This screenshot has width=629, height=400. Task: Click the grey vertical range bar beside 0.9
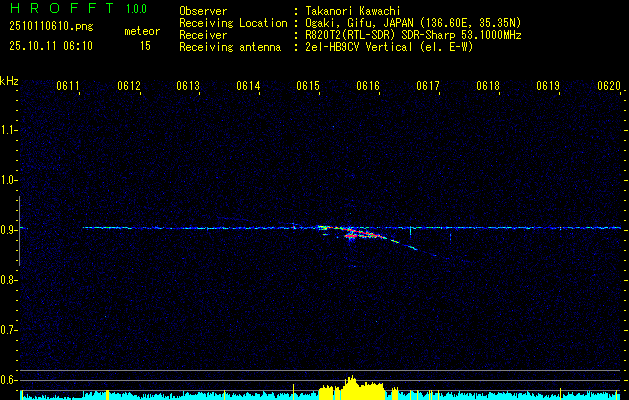tap(19, 231)
